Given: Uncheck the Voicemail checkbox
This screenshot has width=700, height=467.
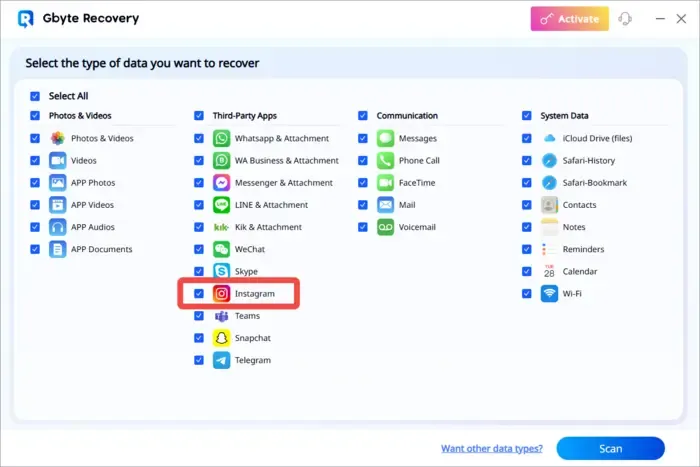Looking at the screenshot, I should coord(362,227).
